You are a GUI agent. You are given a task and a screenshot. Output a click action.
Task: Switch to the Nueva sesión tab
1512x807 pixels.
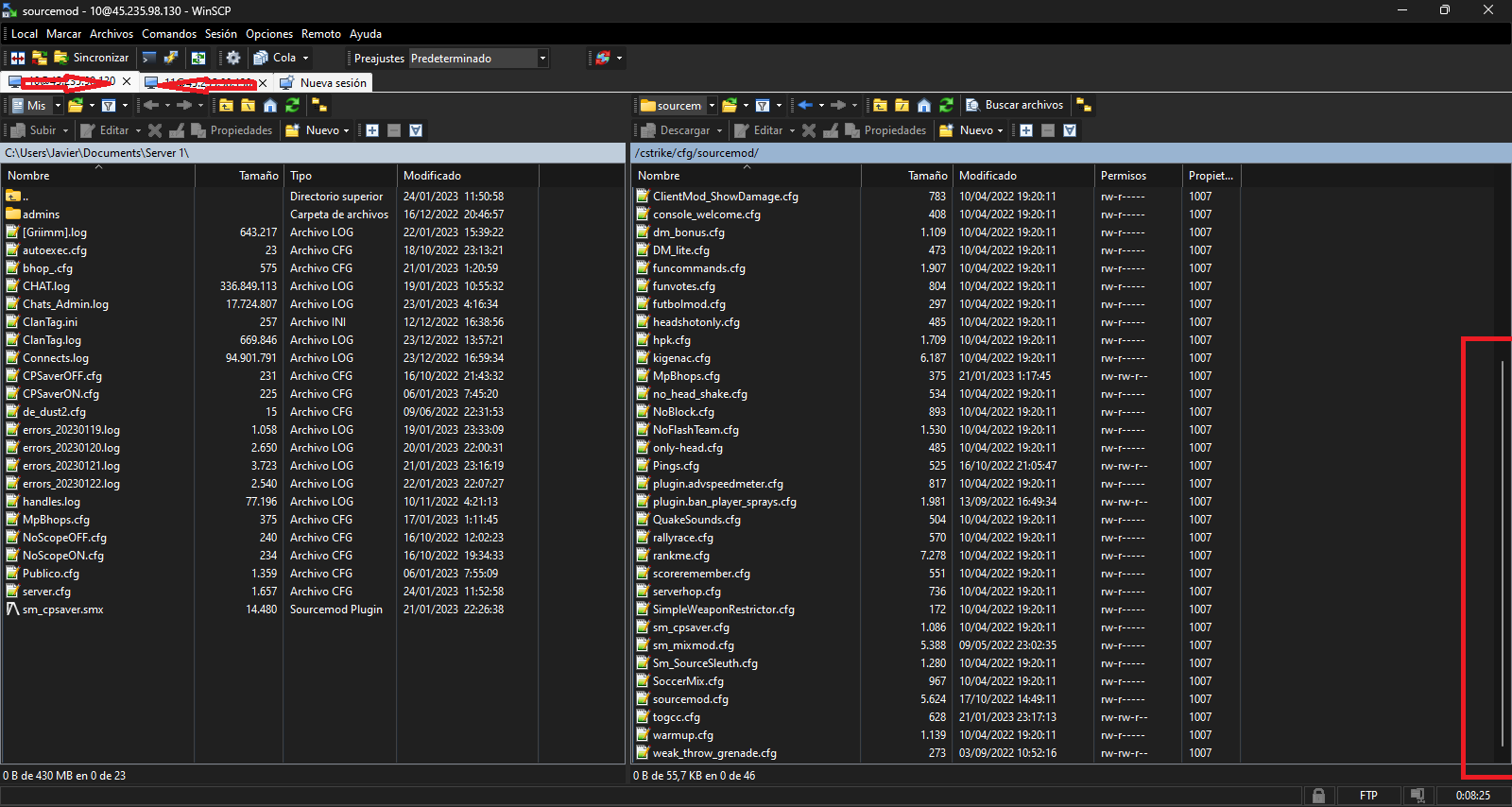(x=333, y=83)
